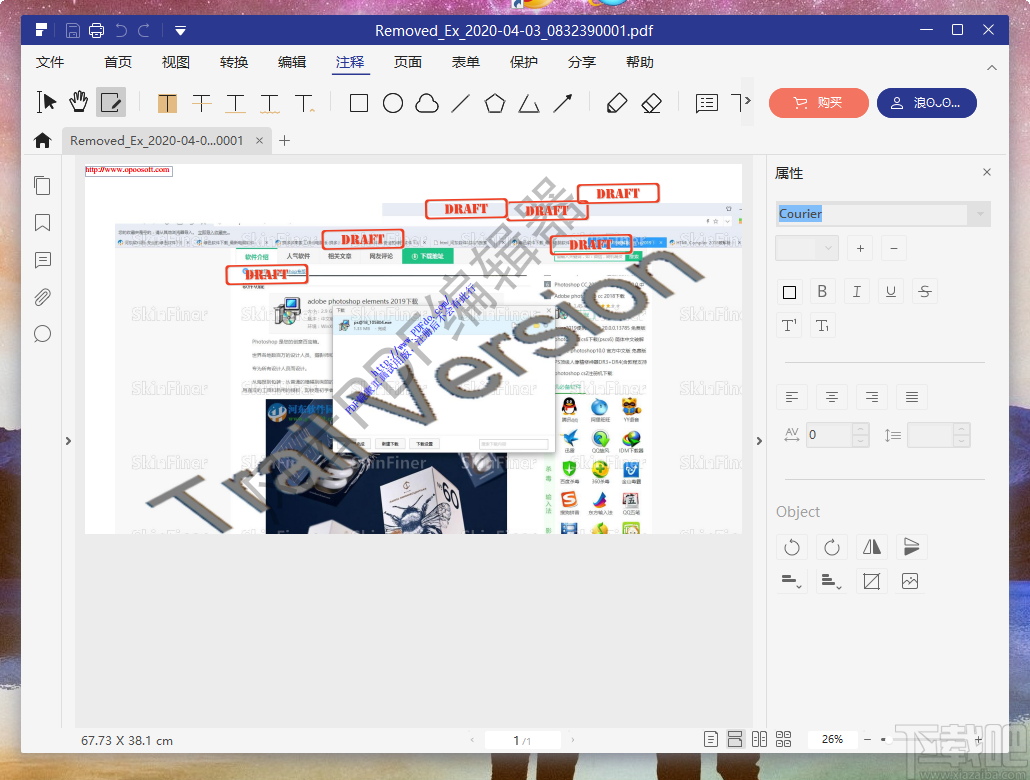Viewport: 1030px width, 780px height.
Task: Collapse the ribbon toolbar
Action: pyautogui.click(x=992, y=67)
